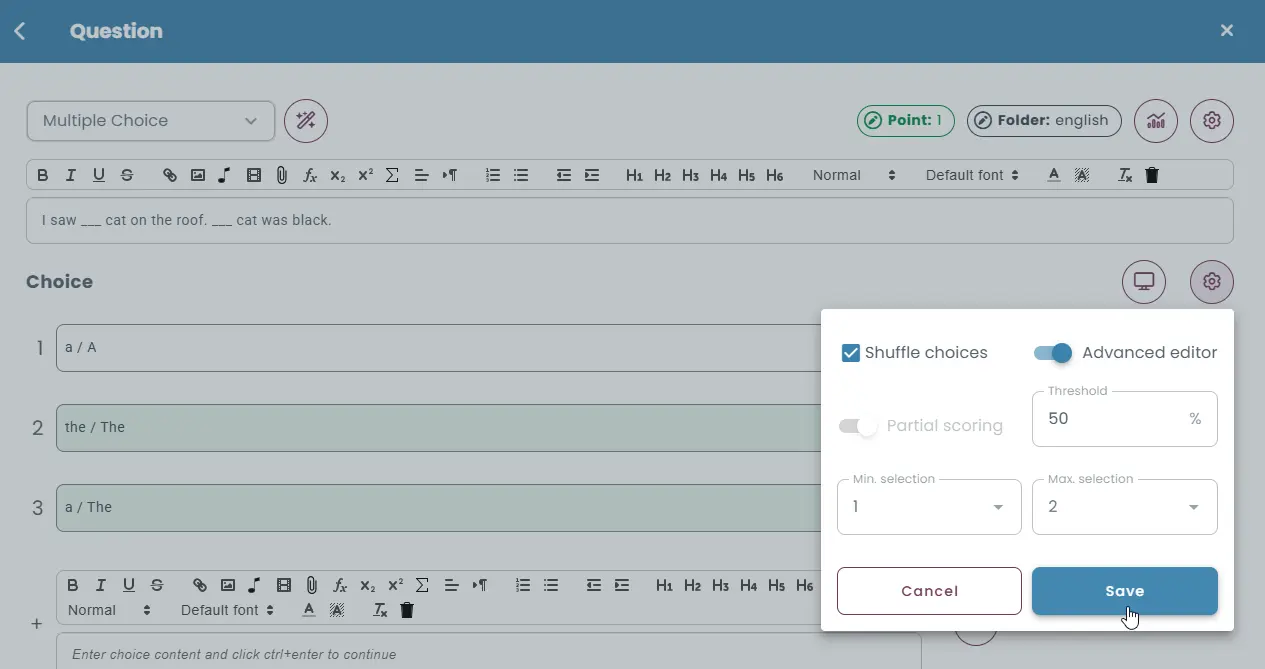The width and height of the screenshot is (1265, 669).
Task: Toggle Partial scoring switch
Action: tap(857, 426)
